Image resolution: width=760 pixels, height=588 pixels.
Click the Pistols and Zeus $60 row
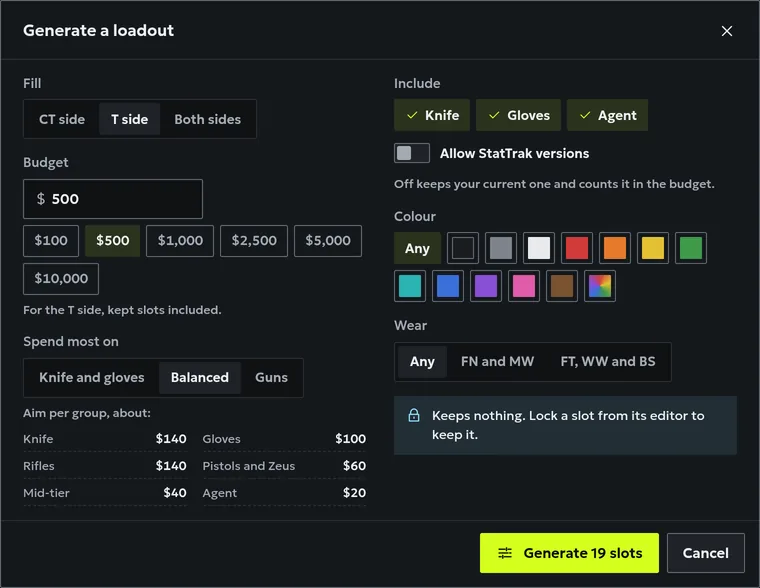click(x=284, y=466)
